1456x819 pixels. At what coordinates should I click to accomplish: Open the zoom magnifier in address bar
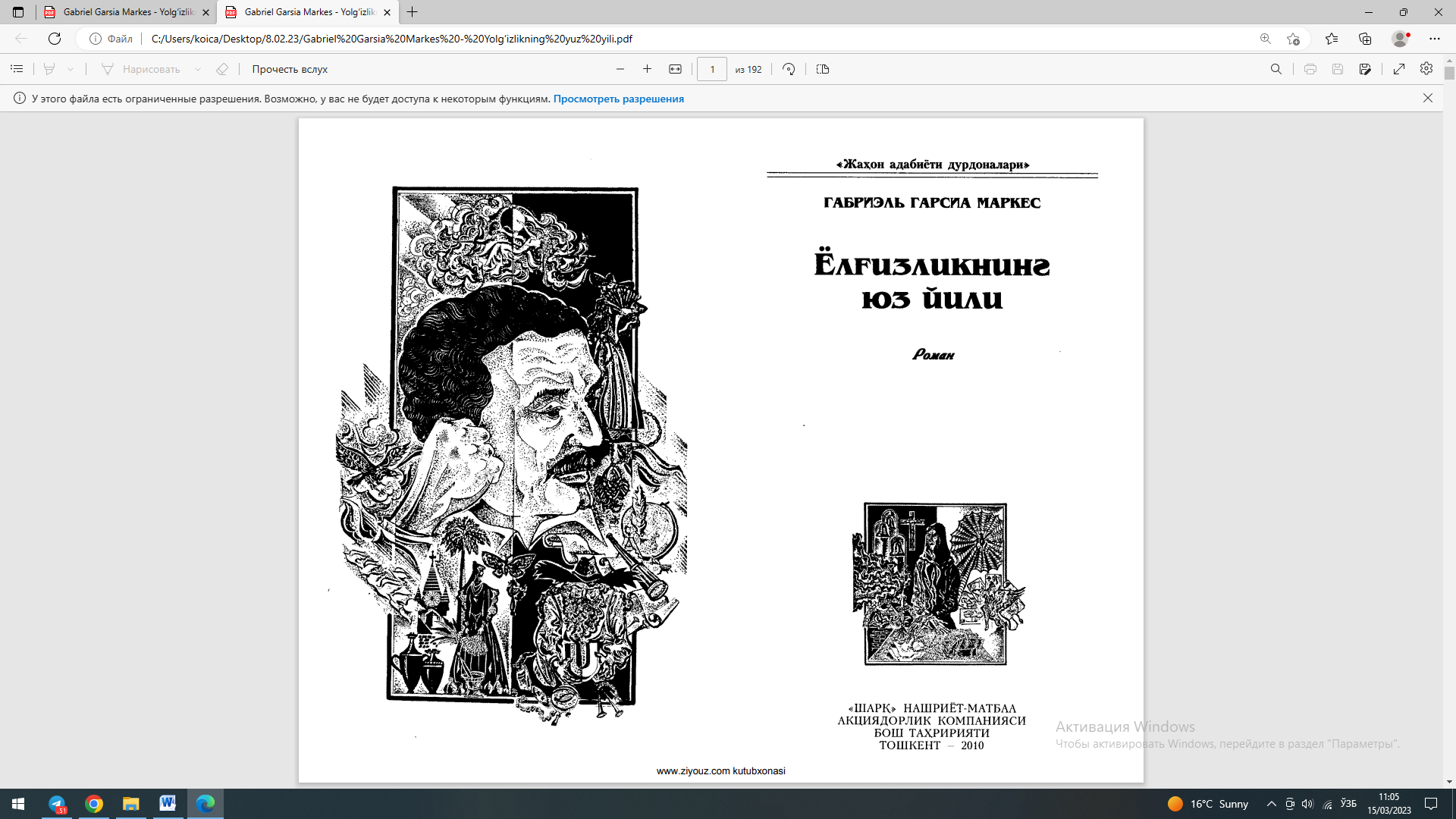pyautogui.click(x=1266, y=39)
